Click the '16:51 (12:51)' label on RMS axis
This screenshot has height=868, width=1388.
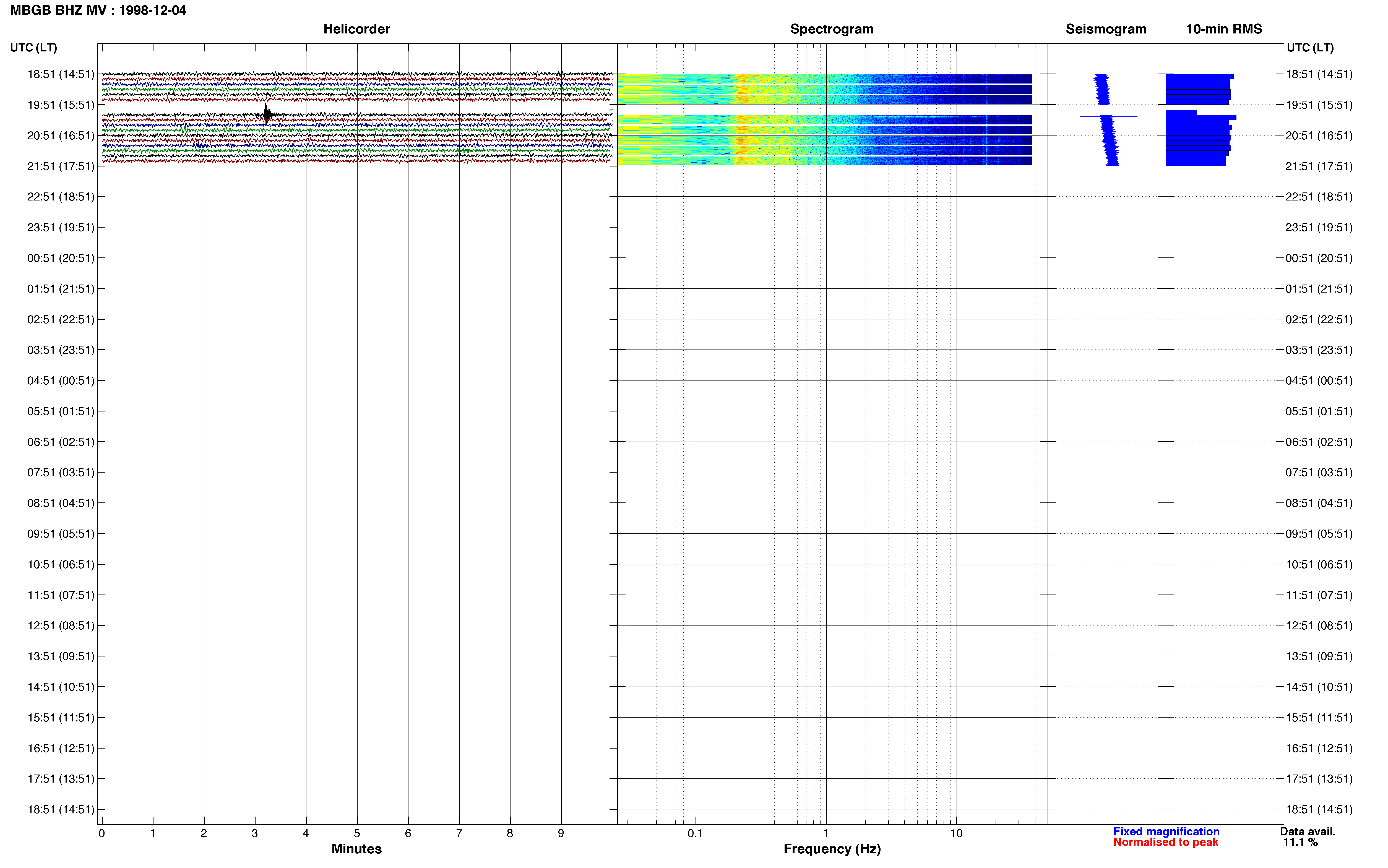pyautogui.click(x=1319, y=748)
